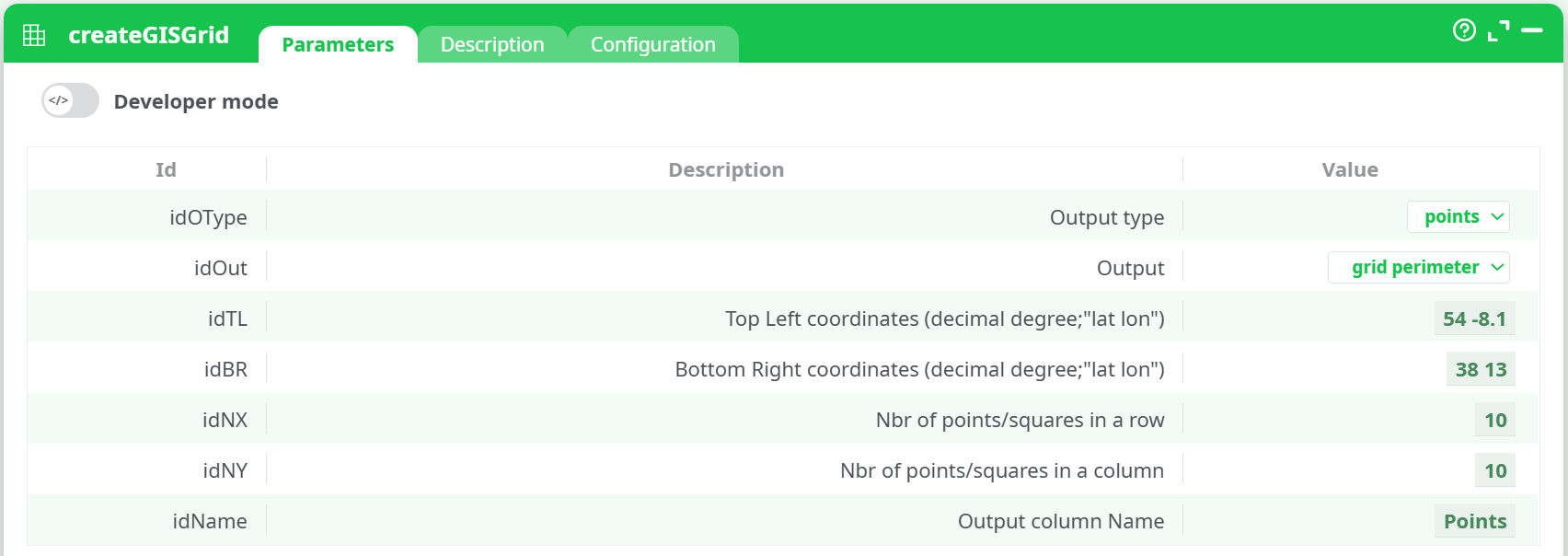Image resolution: width=1568 pixels, height=556 pixels.
Task: Toggle Developer mode switch
Action: pos(70,100)
